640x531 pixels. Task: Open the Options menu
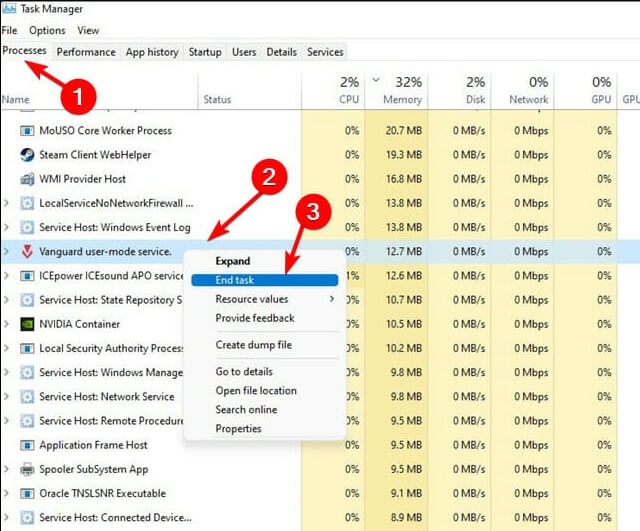[47, 31]
